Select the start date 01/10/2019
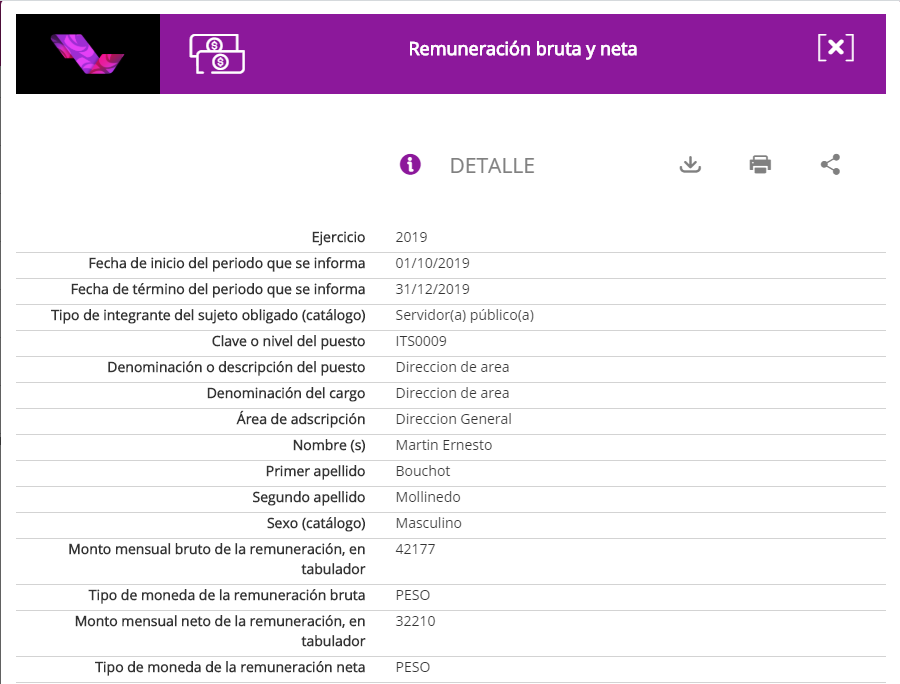This screenshot has height=684, width=900. [x=432, y=263]
